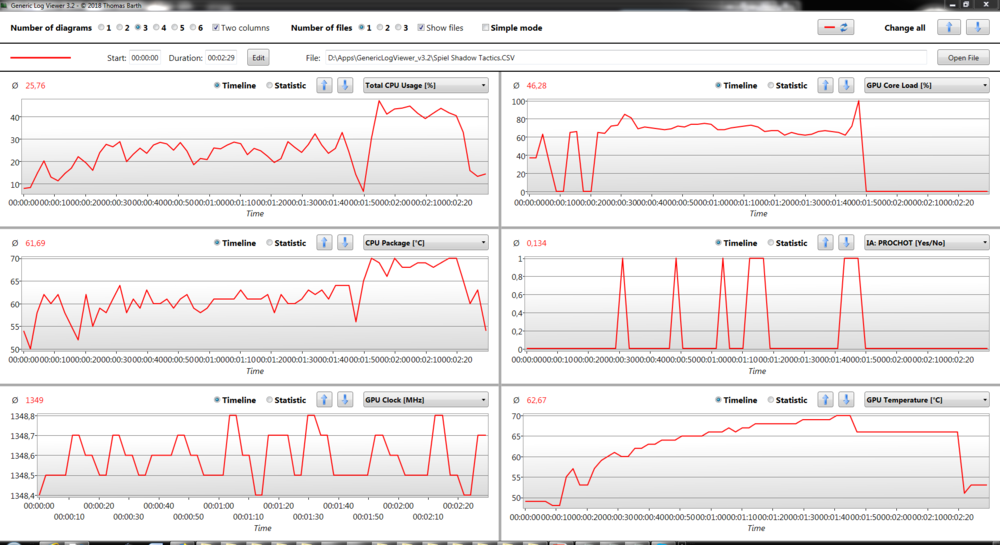Click up arrow in Total CPU Usage panel
The image size is (1000, 545).
point(324,85)
